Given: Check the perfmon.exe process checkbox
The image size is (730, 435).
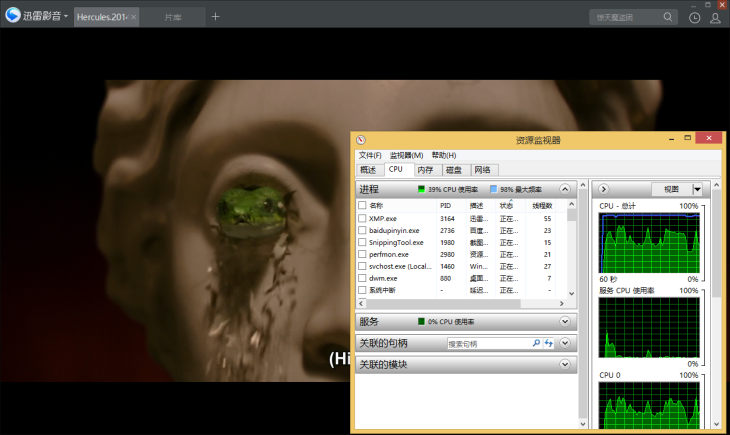Looking at the screenshot, I should (x=362, y=254).
